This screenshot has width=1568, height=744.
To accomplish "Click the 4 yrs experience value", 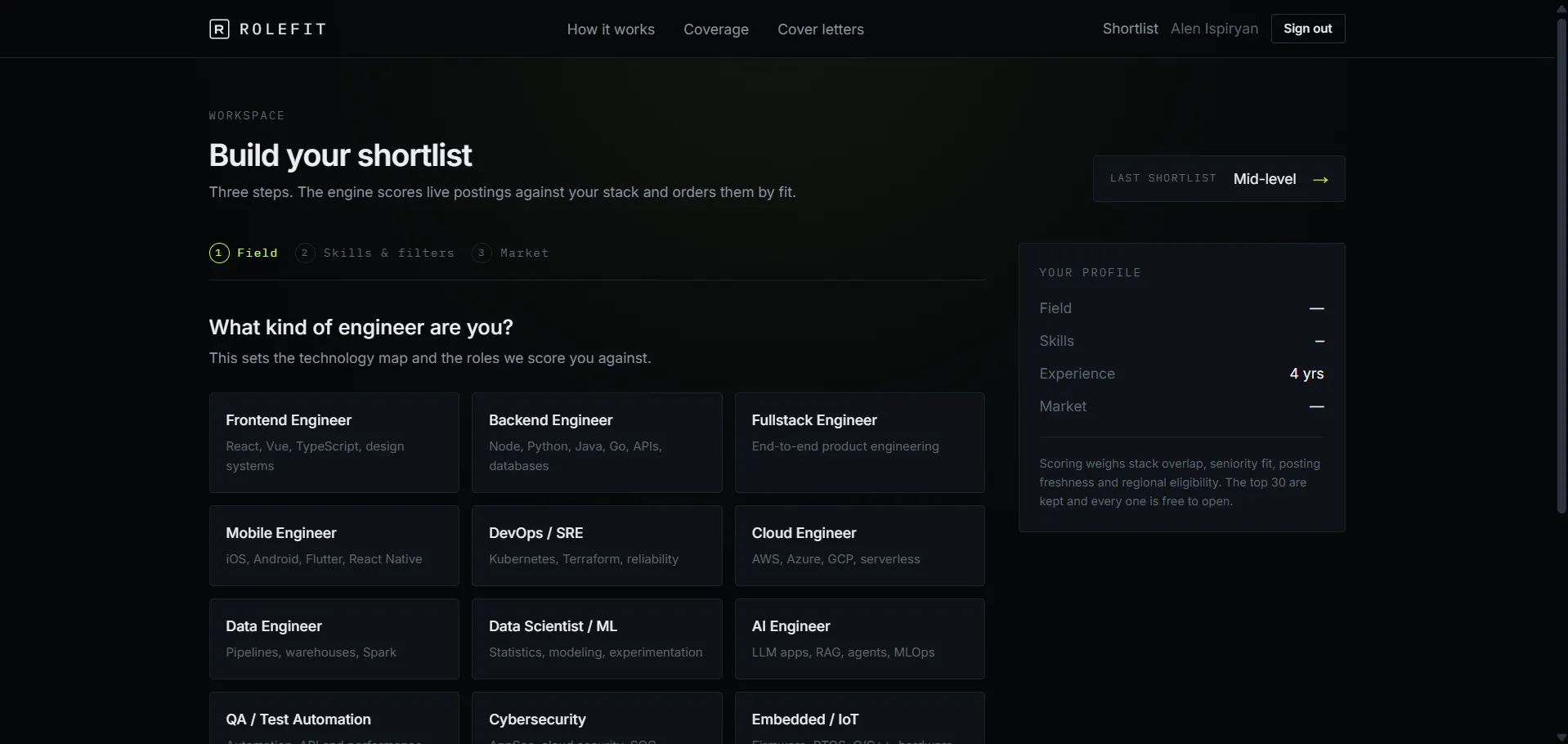I will click(x=1306, y=374).
